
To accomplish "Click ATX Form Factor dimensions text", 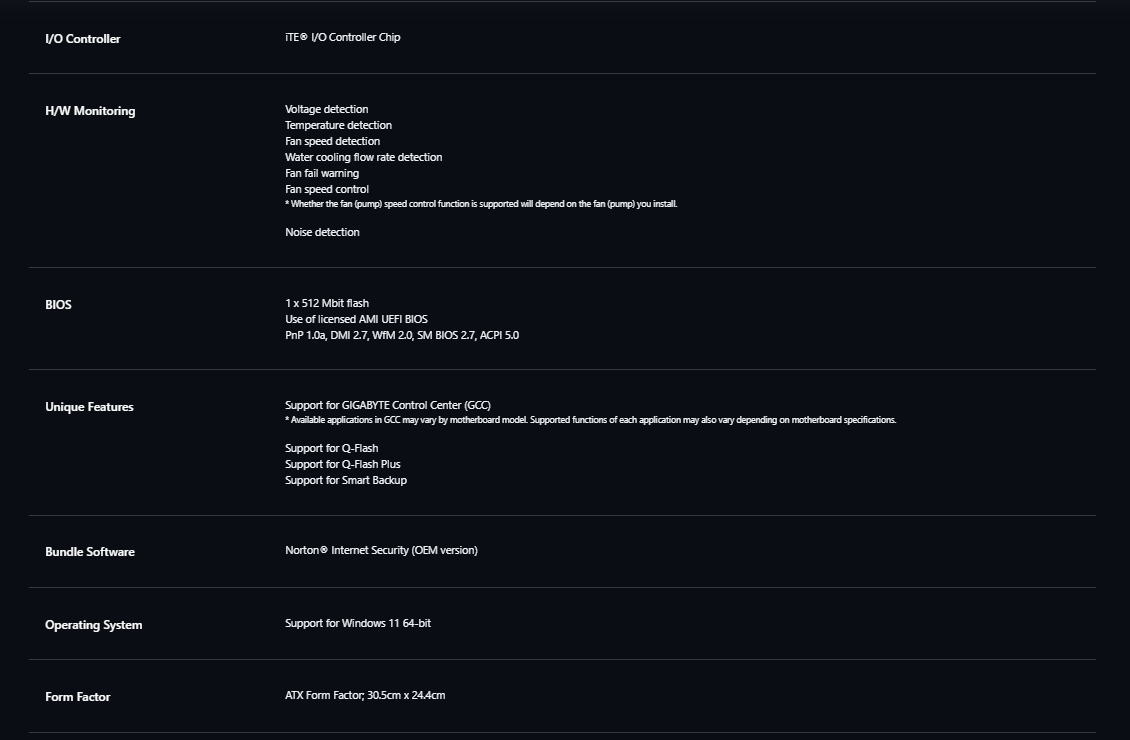I will click(x=365, y=695).
